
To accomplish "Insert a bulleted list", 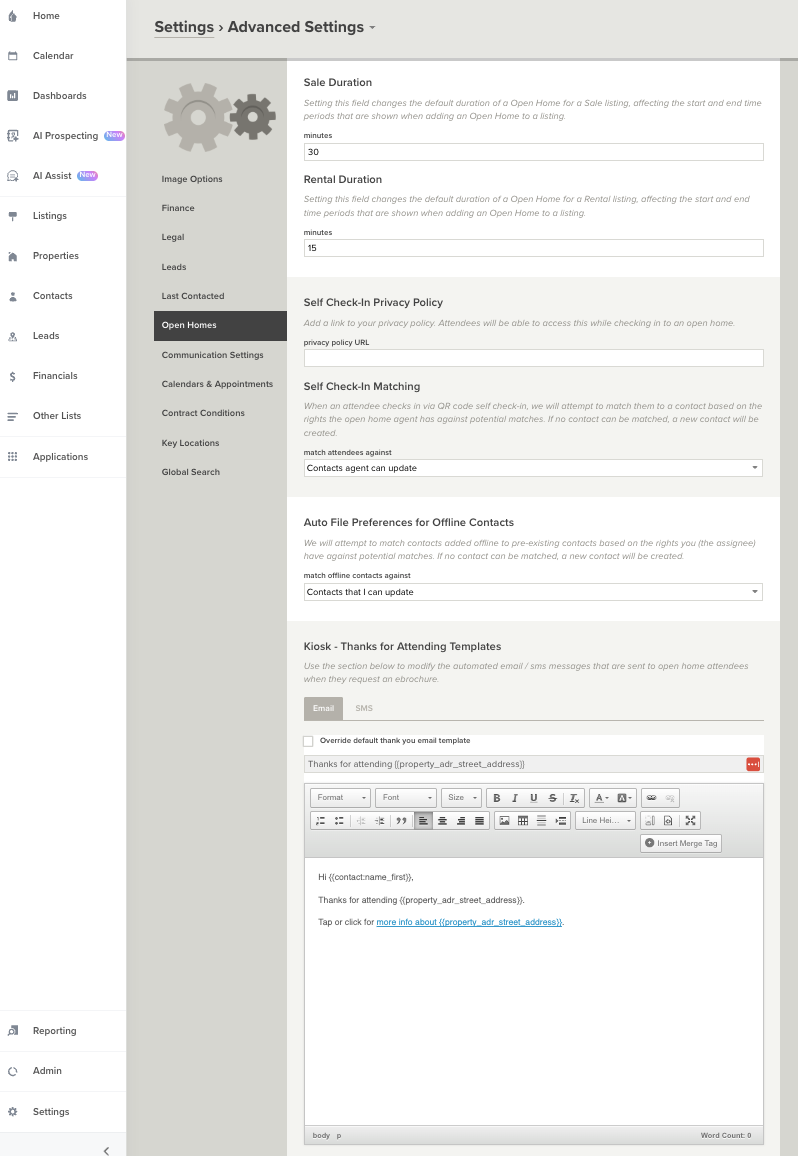I will [339, 821].
